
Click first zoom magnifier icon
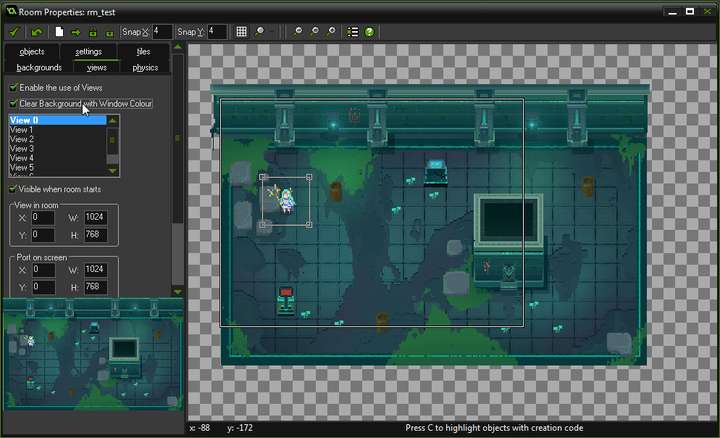click(298, 32)
